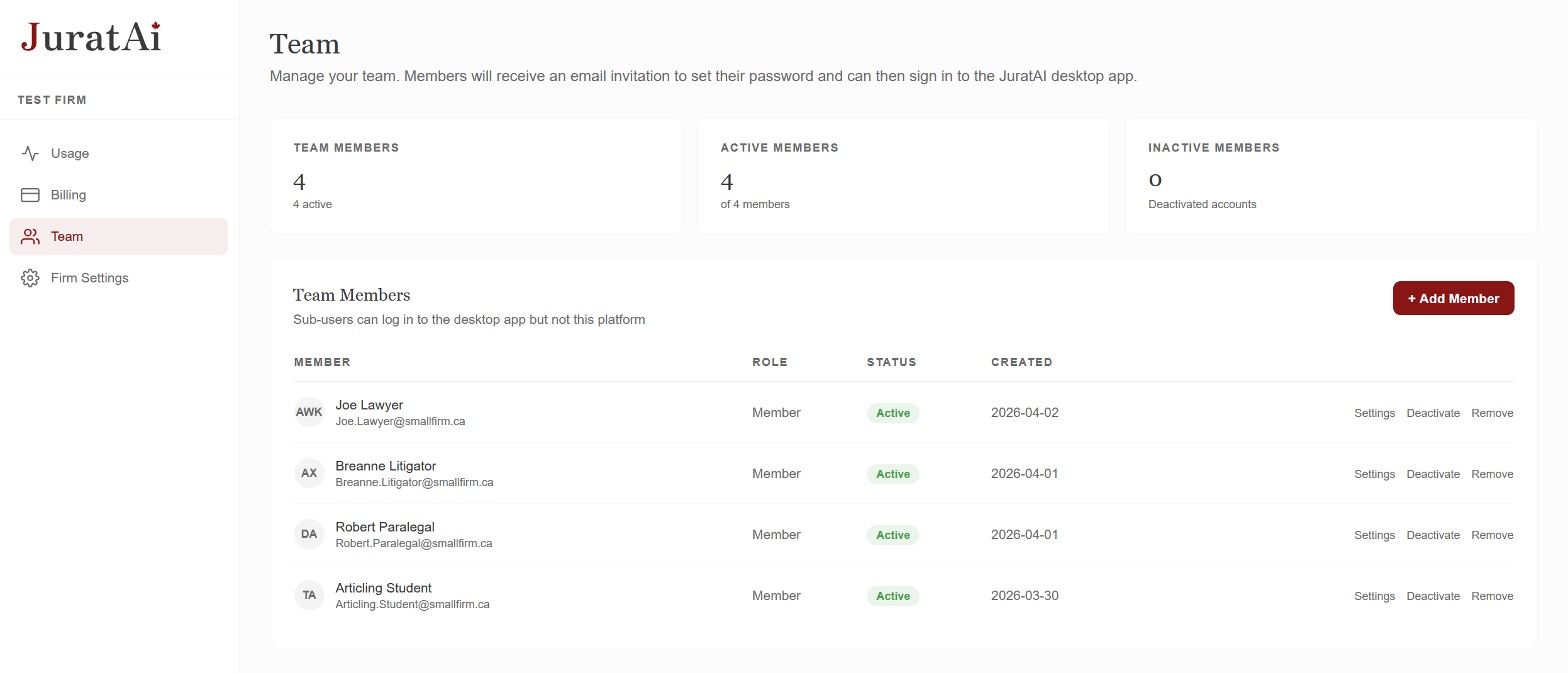Click the JuratAI logo
Screen dimensions: 1568x673
(91, 38)
